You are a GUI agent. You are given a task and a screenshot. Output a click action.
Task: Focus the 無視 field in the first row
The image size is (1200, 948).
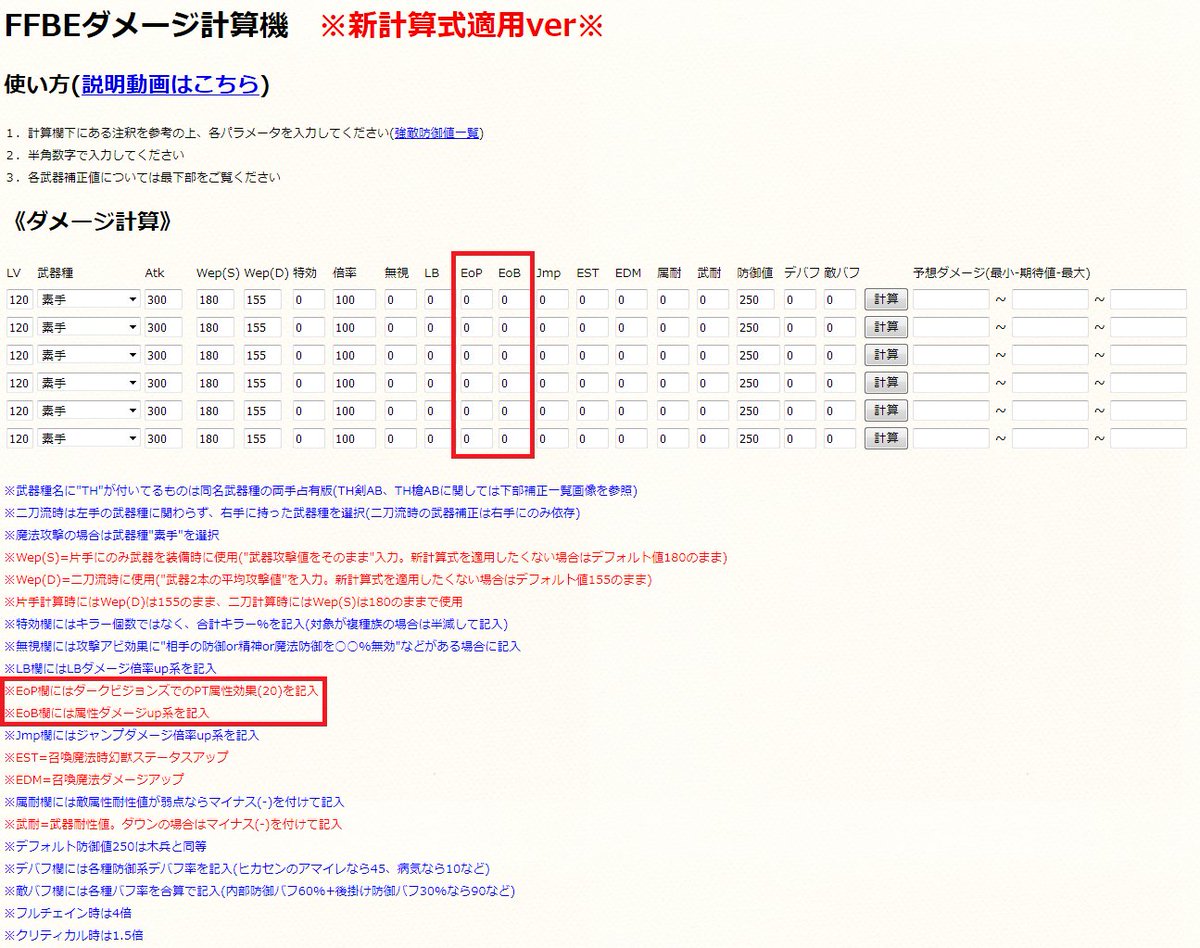[400, 299]
